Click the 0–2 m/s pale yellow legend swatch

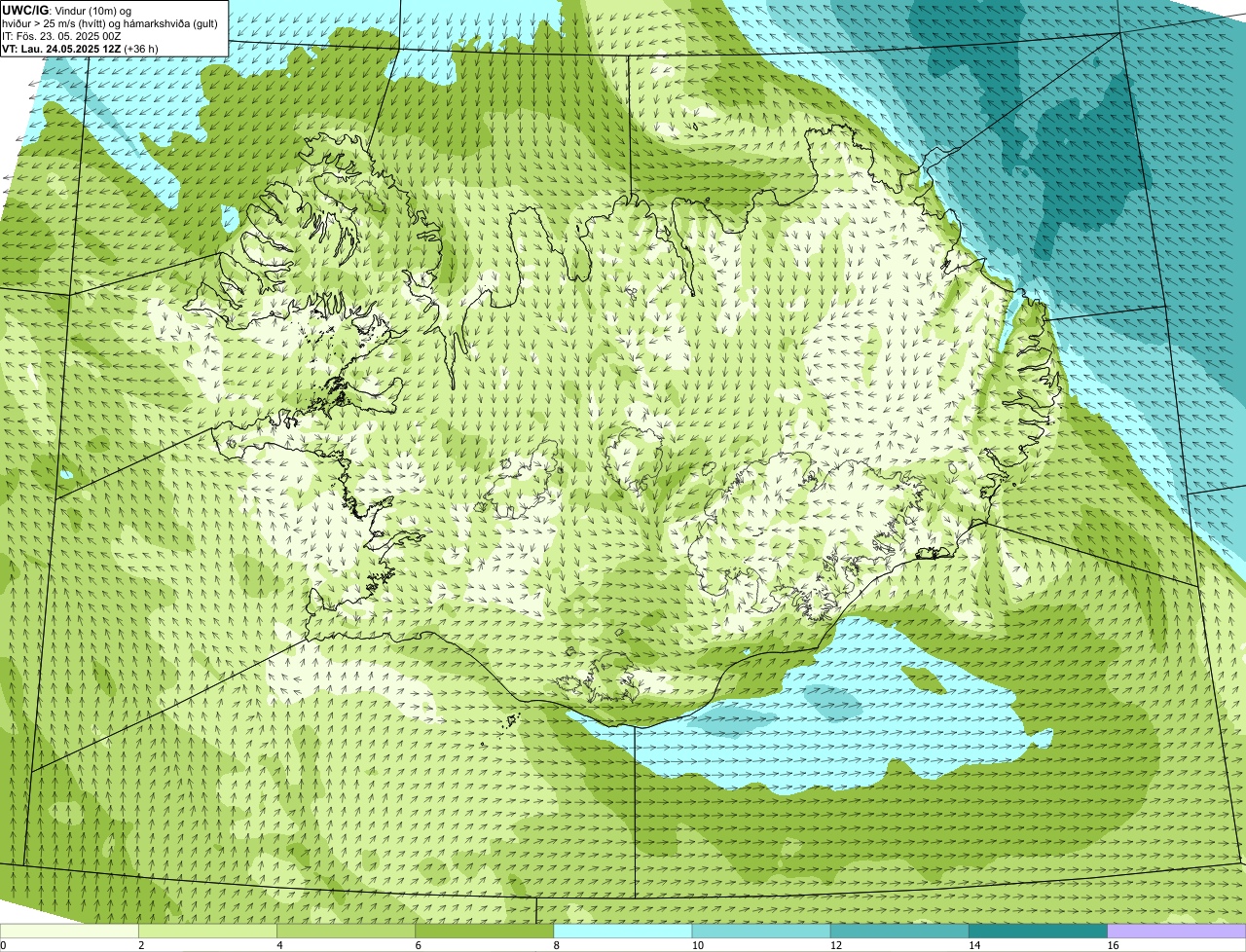pyautogui.click(x=69, y=931)
